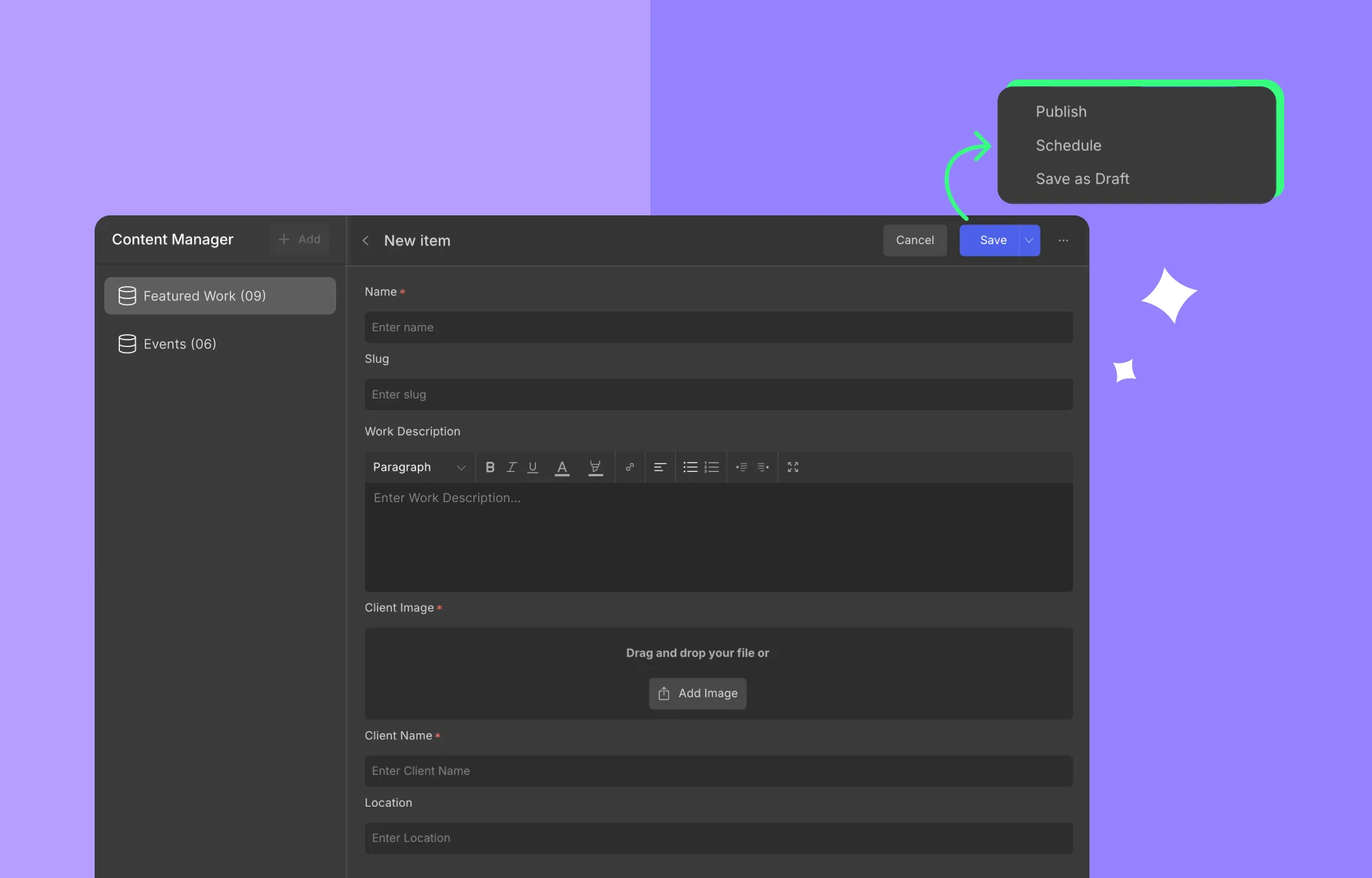Screen dimensions: 1372x878
Task: Apply numbered list formatting
Action: (711, 467)
